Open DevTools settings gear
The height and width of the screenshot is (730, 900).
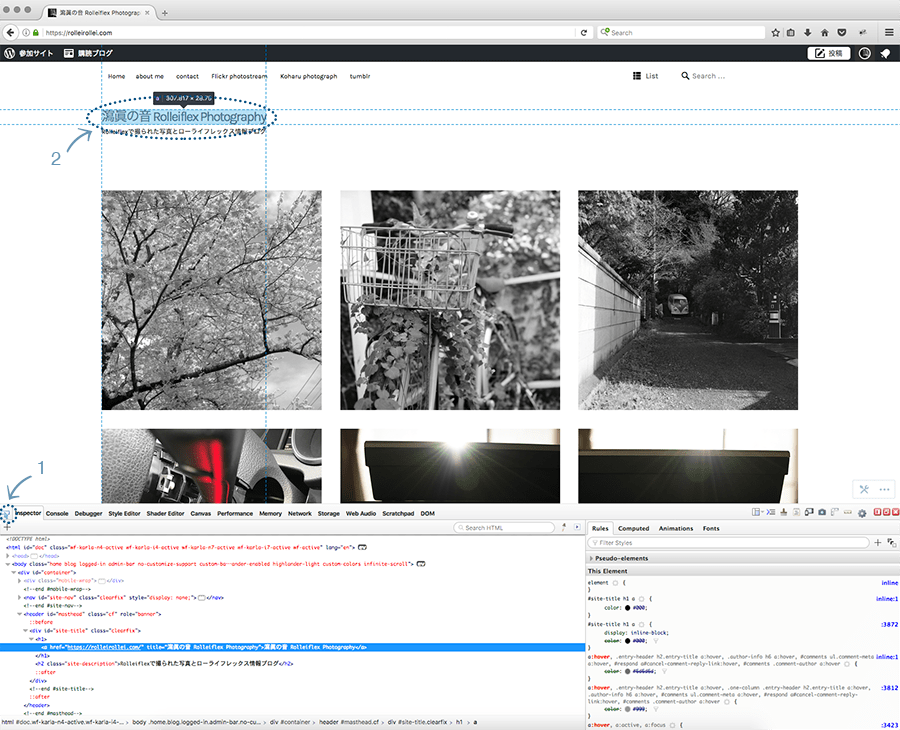tap(862, 513)
